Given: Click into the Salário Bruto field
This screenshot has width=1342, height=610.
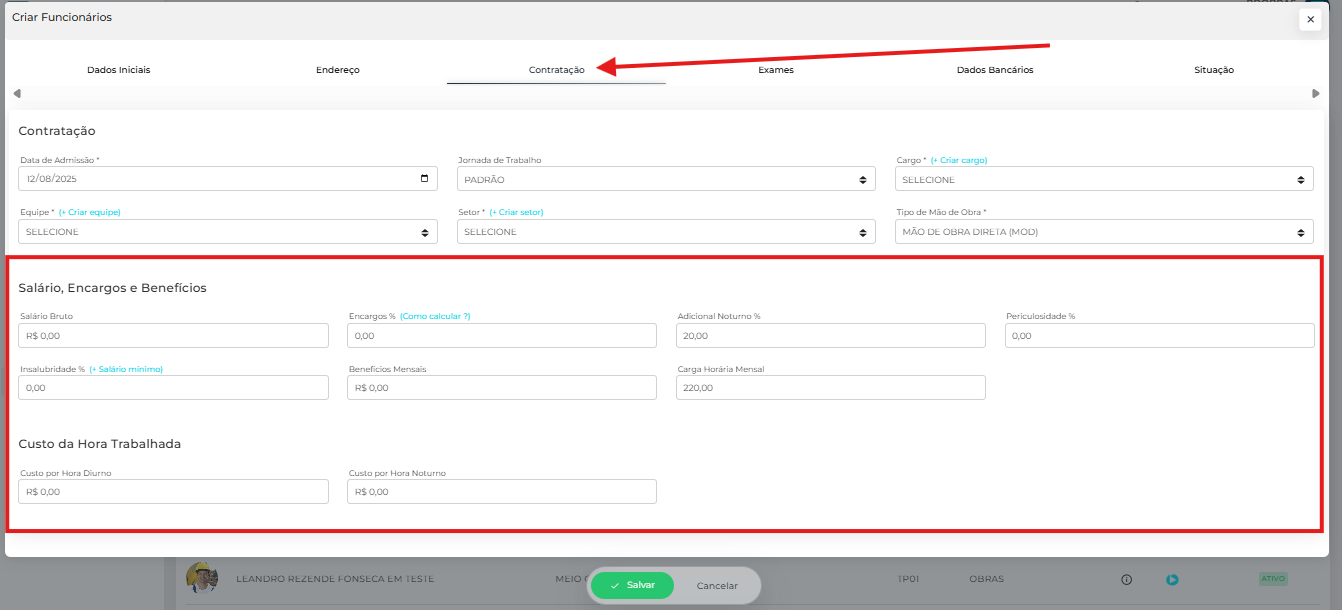Looking at the screenshot, I should (x=174, y=336).
